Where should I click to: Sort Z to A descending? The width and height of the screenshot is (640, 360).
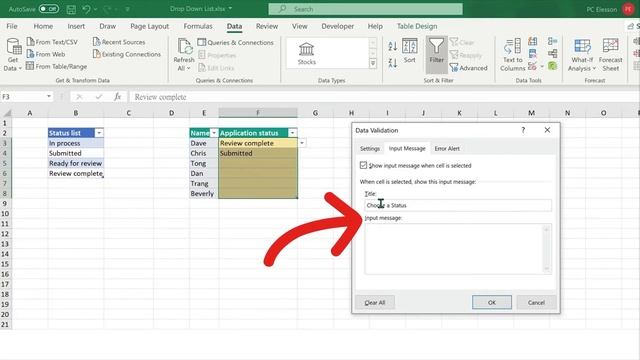click(393, 62)
